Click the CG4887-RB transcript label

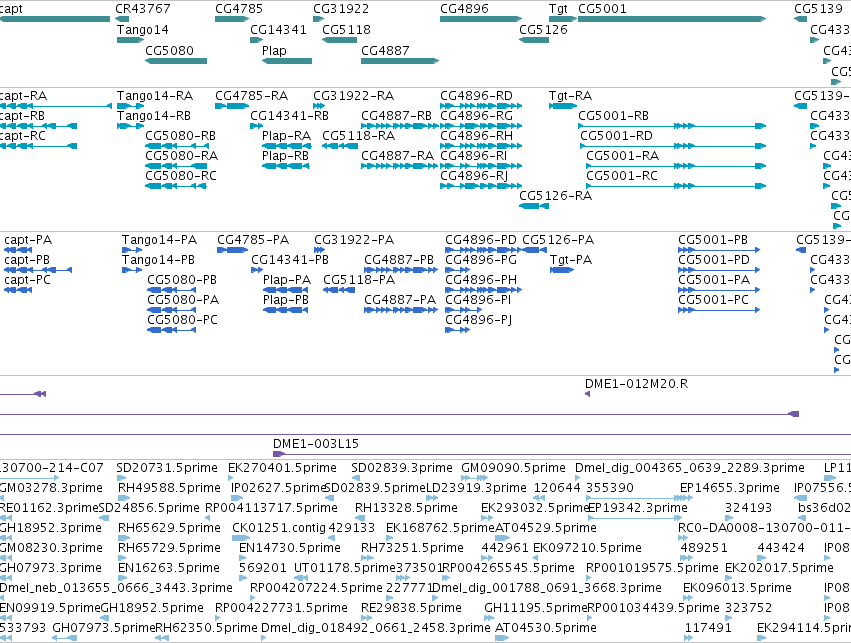[x=396, y=116]
